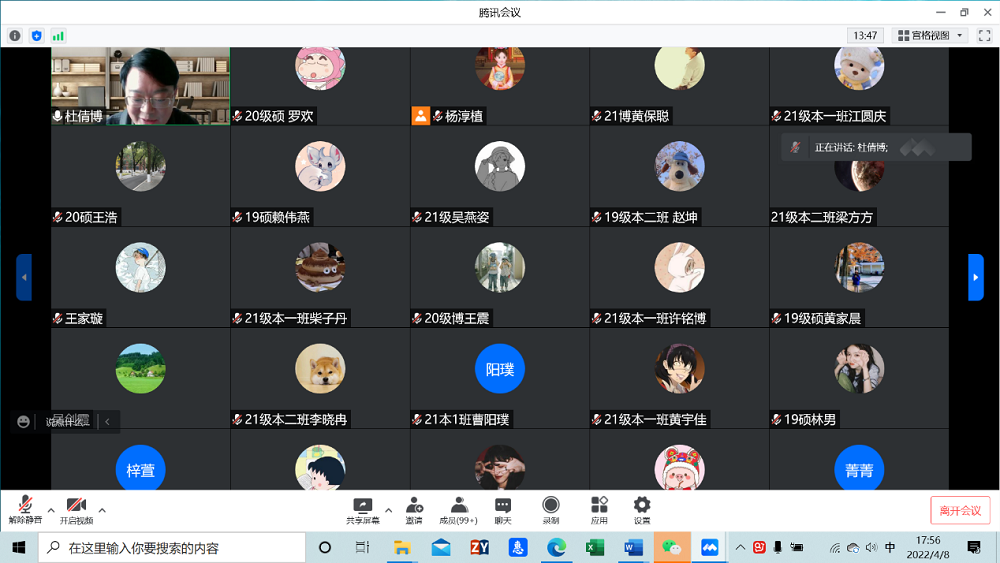Start recording with 录制 icon

tap(550, 510)
